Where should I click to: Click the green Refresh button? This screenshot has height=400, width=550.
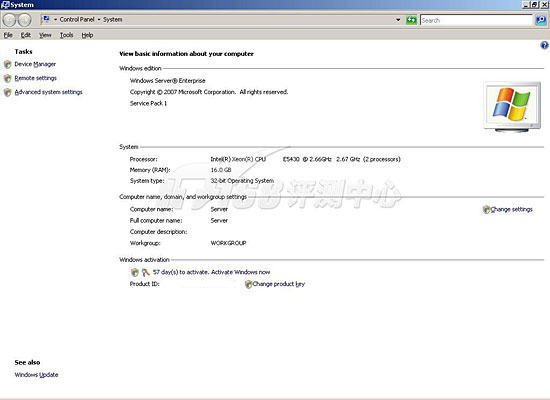point(411,20)
